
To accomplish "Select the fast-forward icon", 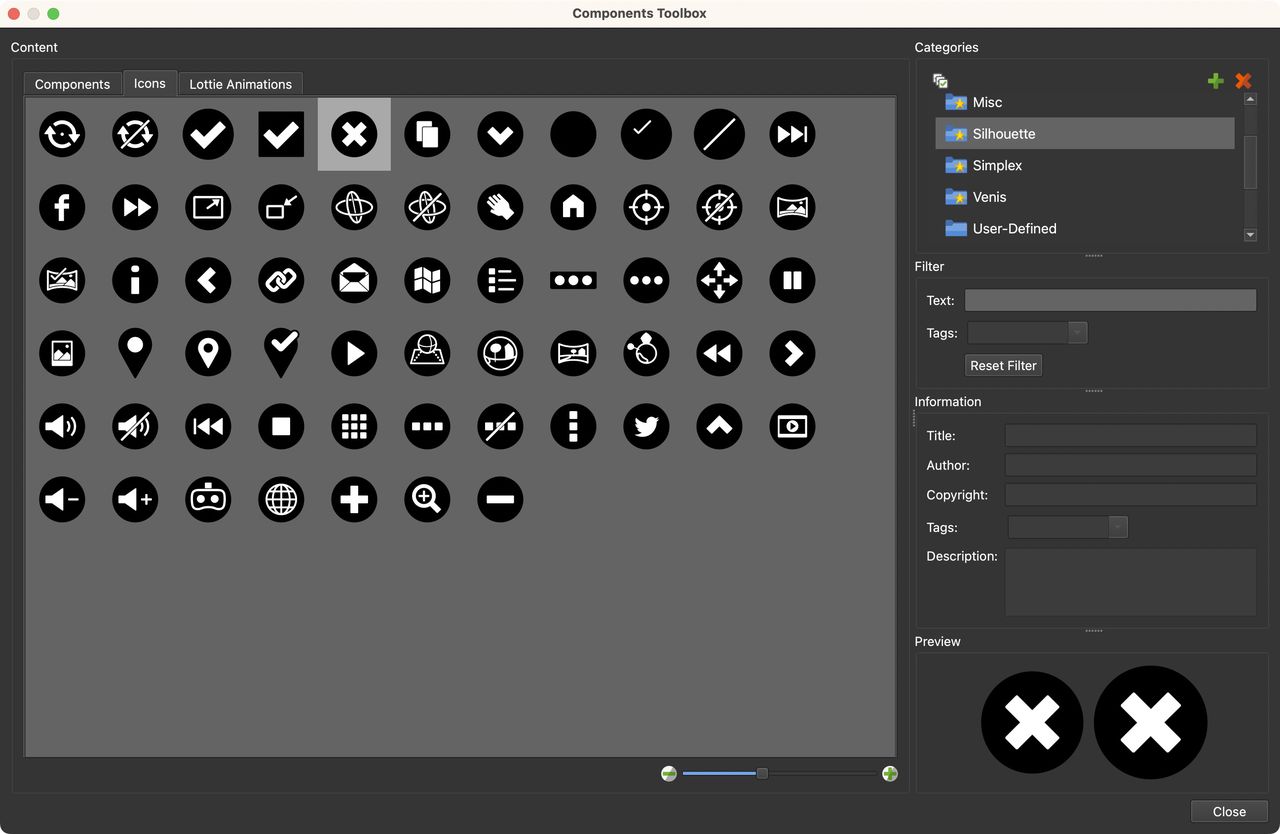I will (135, 207).
